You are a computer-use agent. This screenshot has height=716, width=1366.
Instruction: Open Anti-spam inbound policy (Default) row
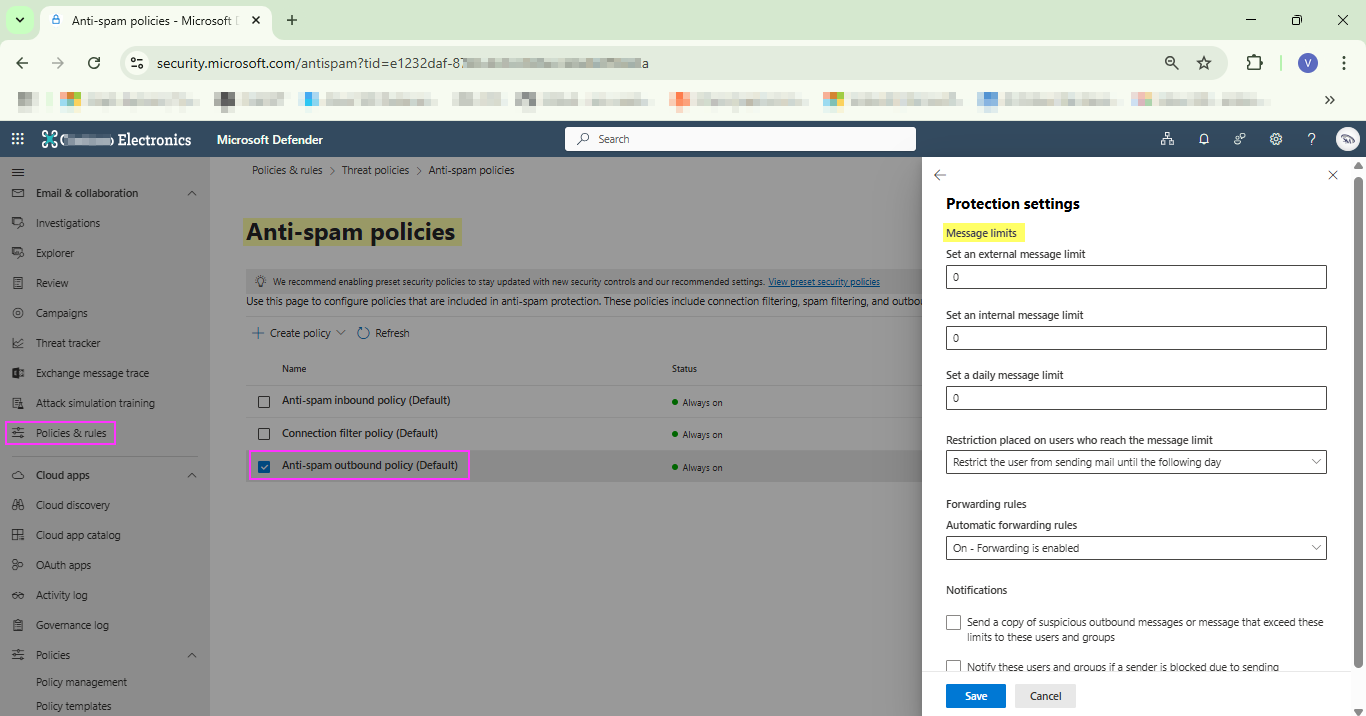366,400
